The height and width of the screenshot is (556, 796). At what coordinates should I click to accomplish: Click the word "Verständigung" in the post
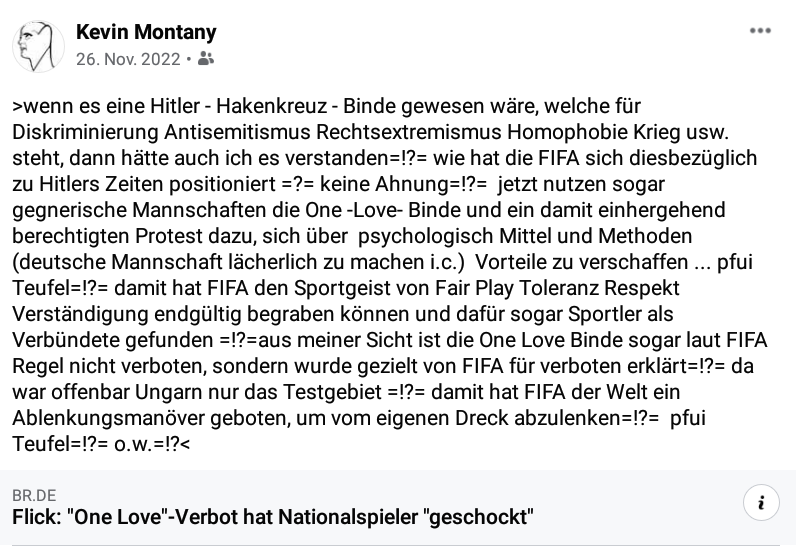tap(80, 314)
